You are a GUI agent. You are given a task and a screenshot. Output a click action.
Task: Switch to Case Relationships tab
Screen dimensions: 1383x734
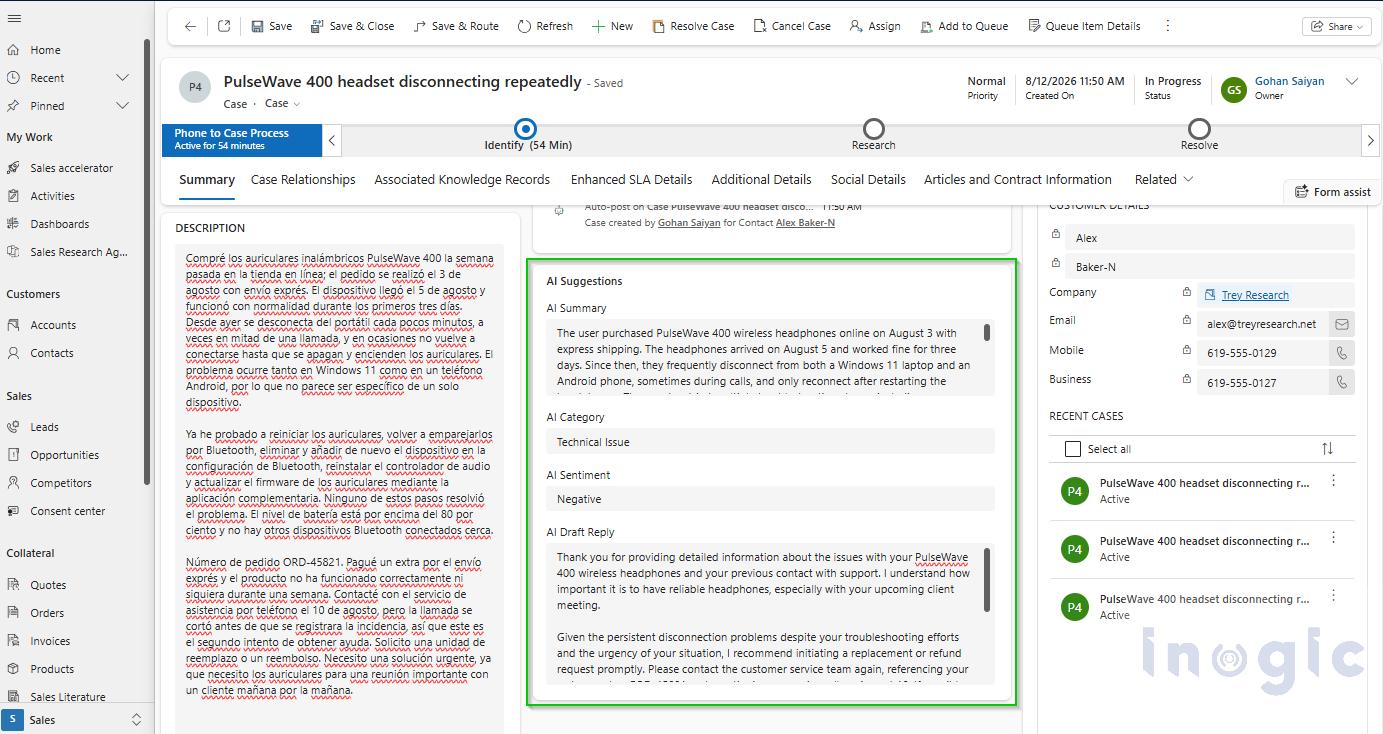(303, 180)
